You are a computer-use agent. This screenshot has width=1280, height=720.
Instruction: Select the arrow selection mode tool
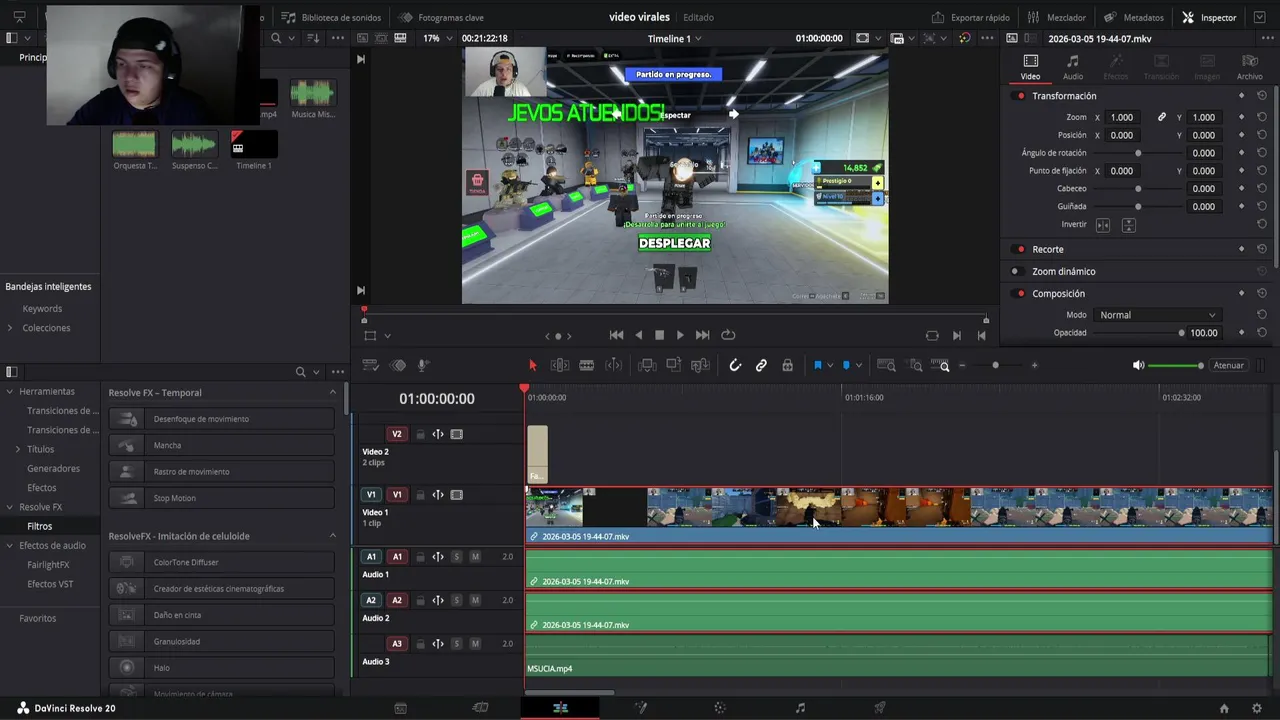point(532,366)
